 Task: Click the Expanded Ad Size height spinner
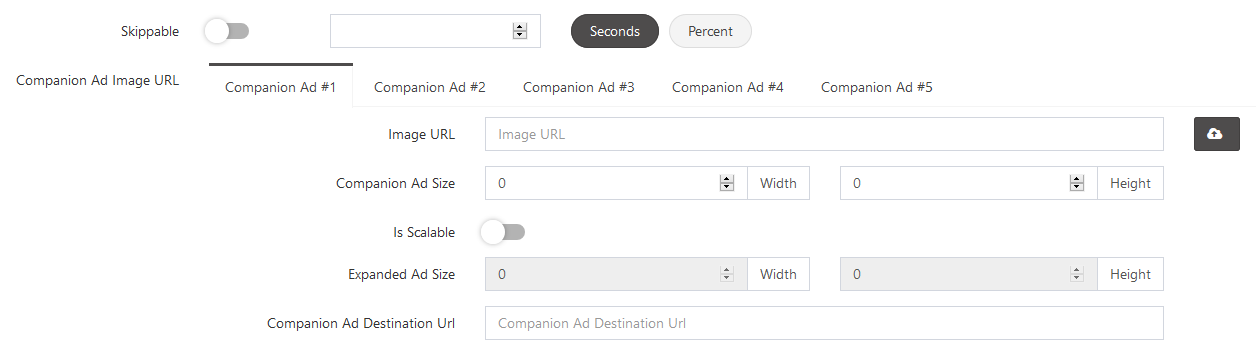point(1077,274)
